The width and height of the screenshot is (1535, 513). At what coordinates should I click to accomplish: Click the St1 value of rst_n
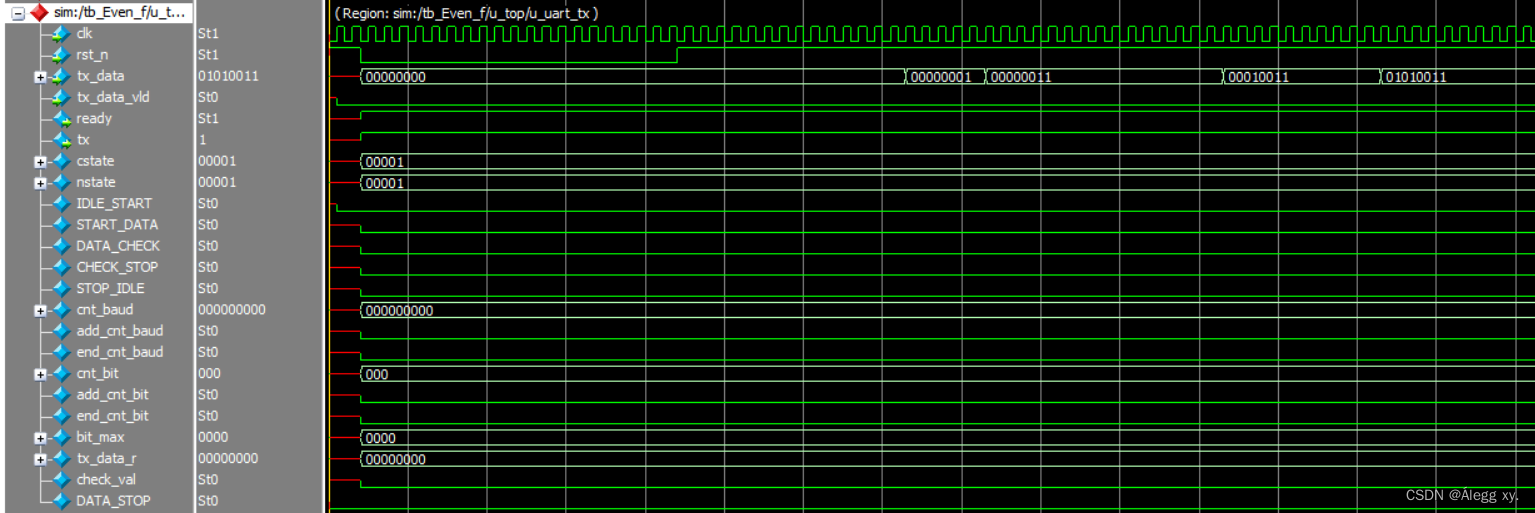(208, 55)
